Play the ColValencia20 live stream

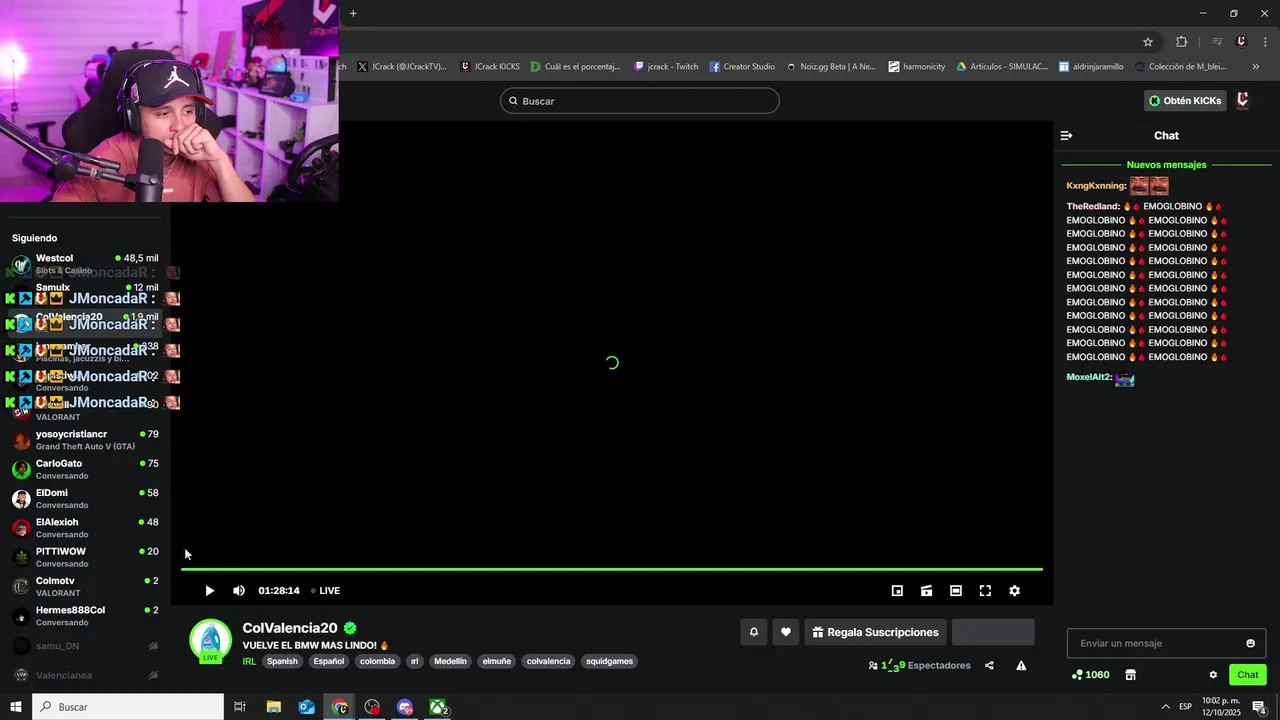coord(209,591)
